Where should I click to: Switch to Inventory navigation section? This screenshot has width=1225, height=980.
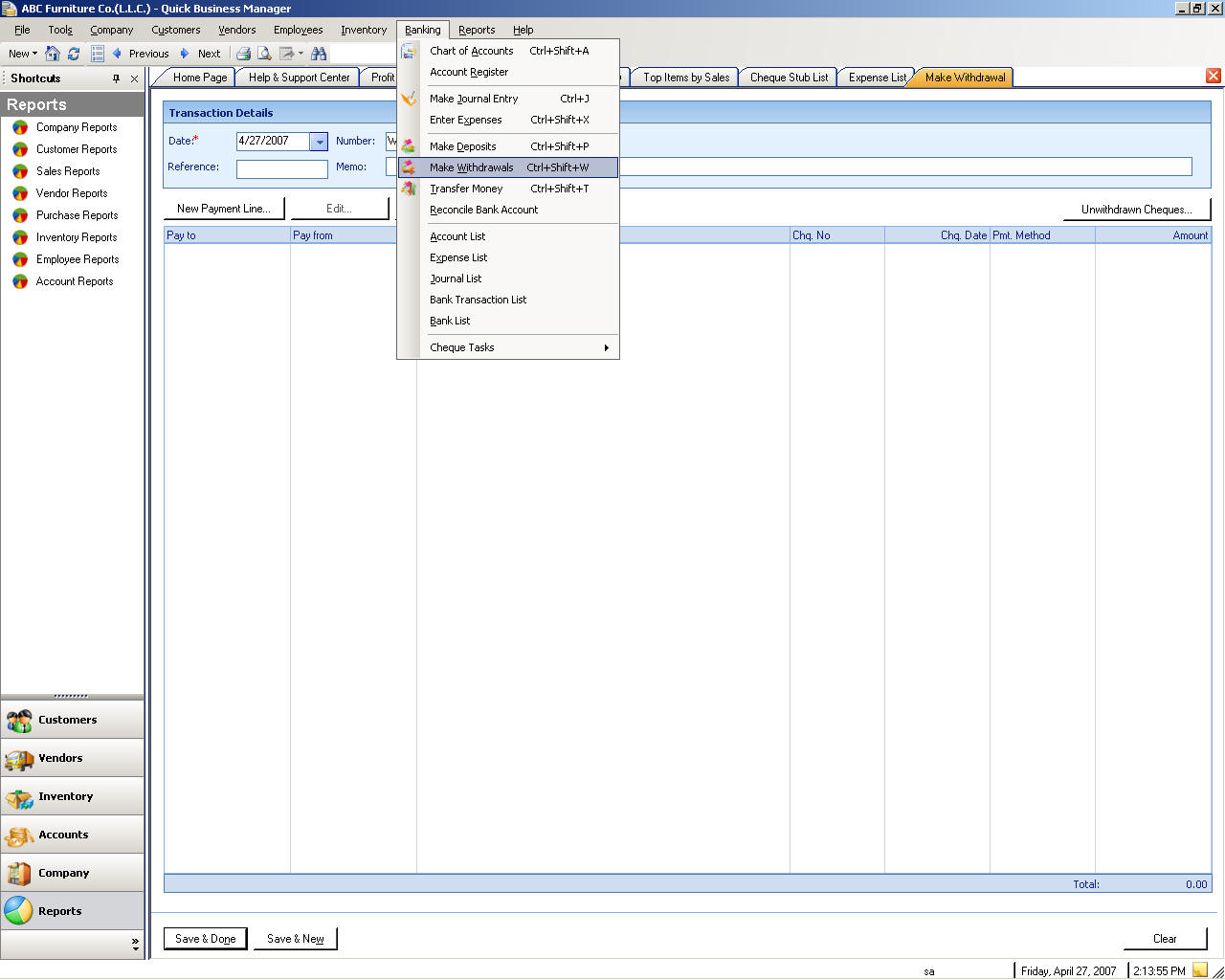[x=72, y=796]
